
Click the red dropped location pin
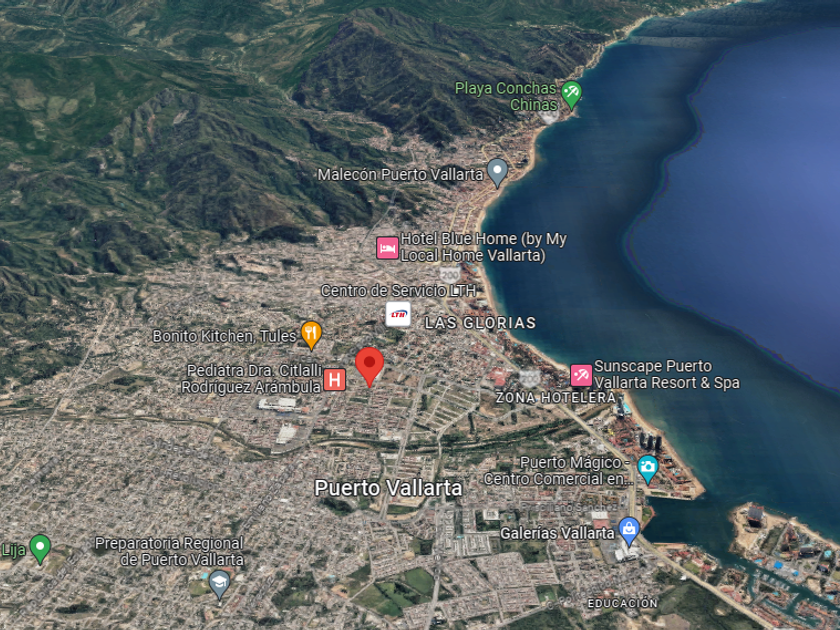pos(370,366)
